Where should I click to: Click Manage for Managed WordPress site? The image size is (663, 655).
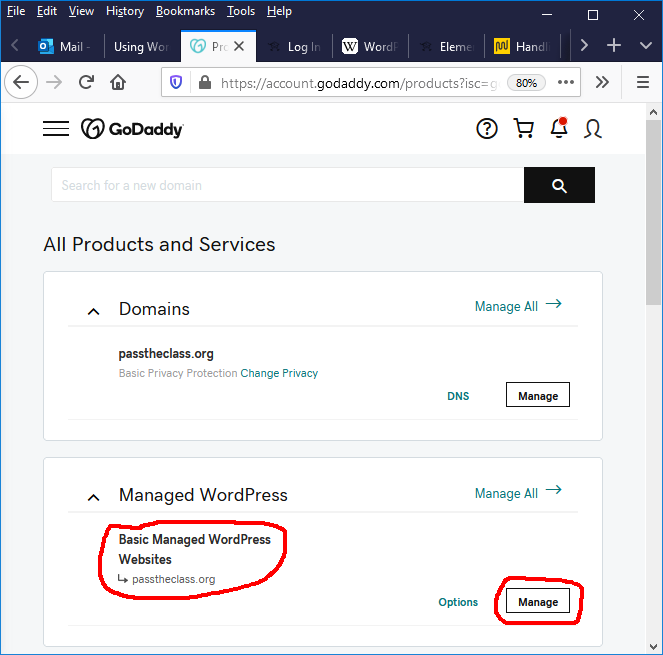pos(538,602)
